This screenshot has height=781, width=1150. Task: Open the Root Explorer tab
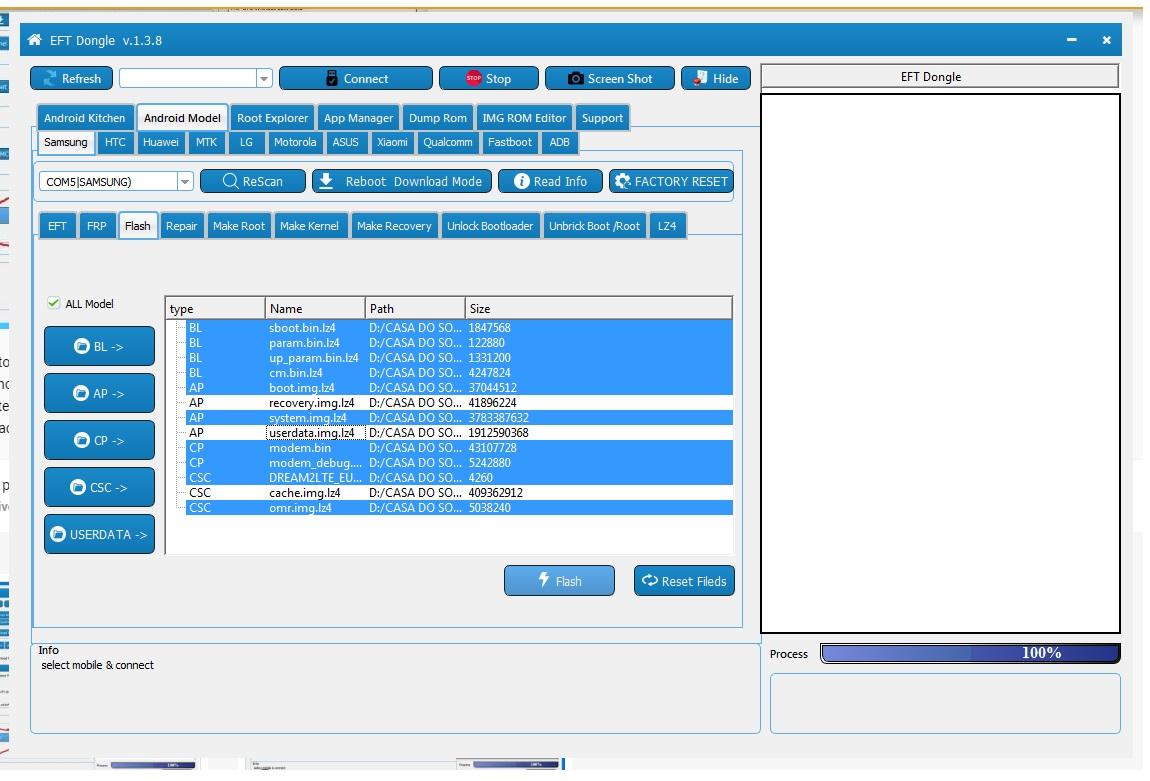click(272, 118)
